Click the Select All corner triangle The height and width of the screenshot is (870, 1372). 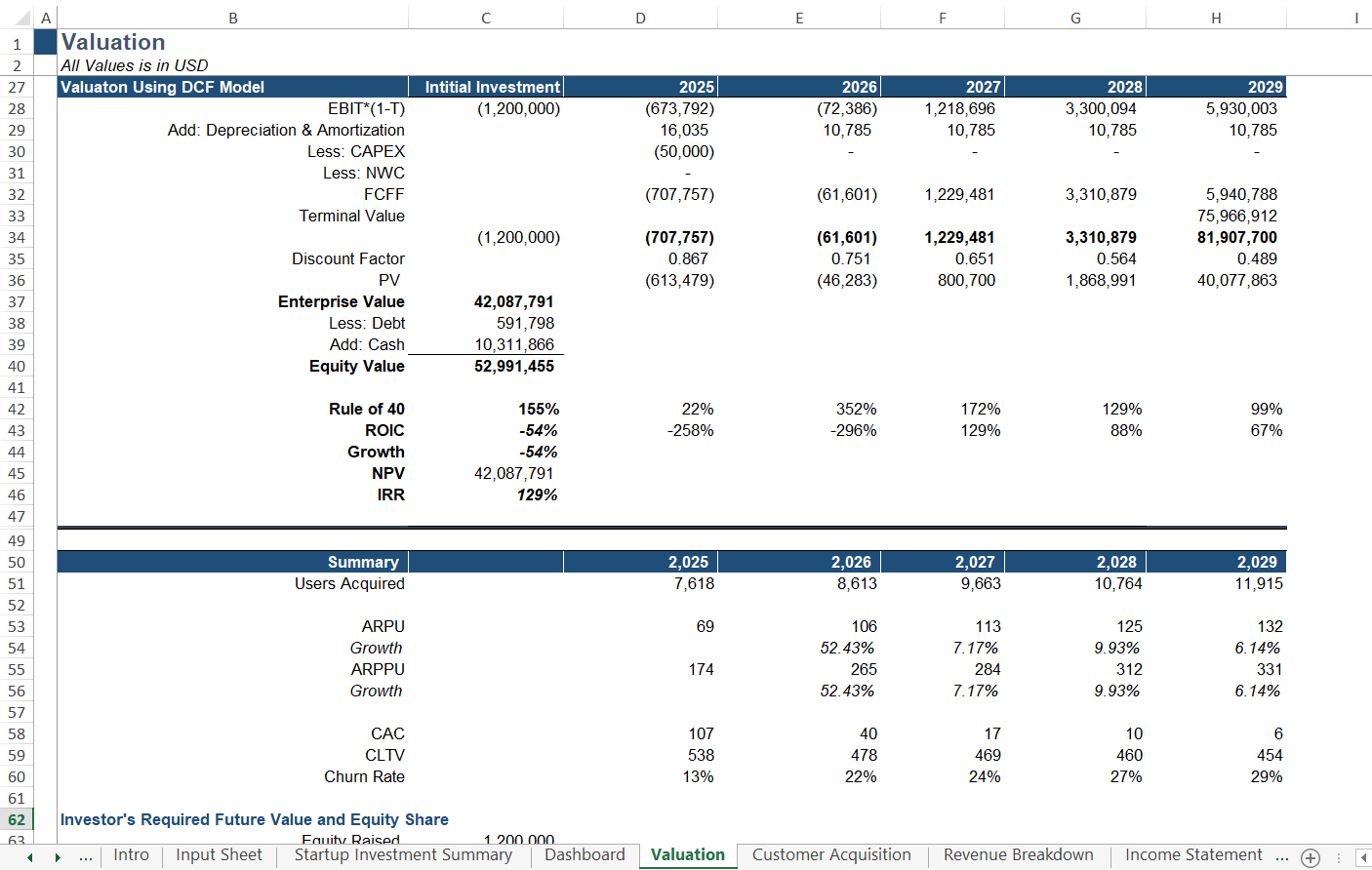point(21,18)
